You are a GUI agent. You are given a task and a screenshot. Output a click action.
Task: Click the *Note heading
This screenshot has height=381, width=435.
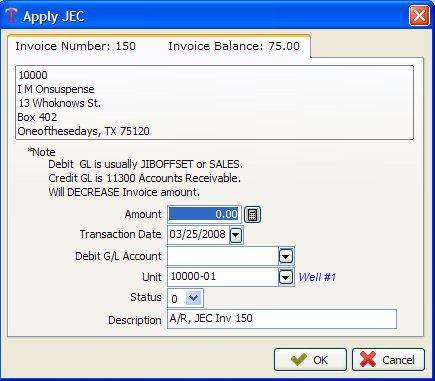point(41,152)
